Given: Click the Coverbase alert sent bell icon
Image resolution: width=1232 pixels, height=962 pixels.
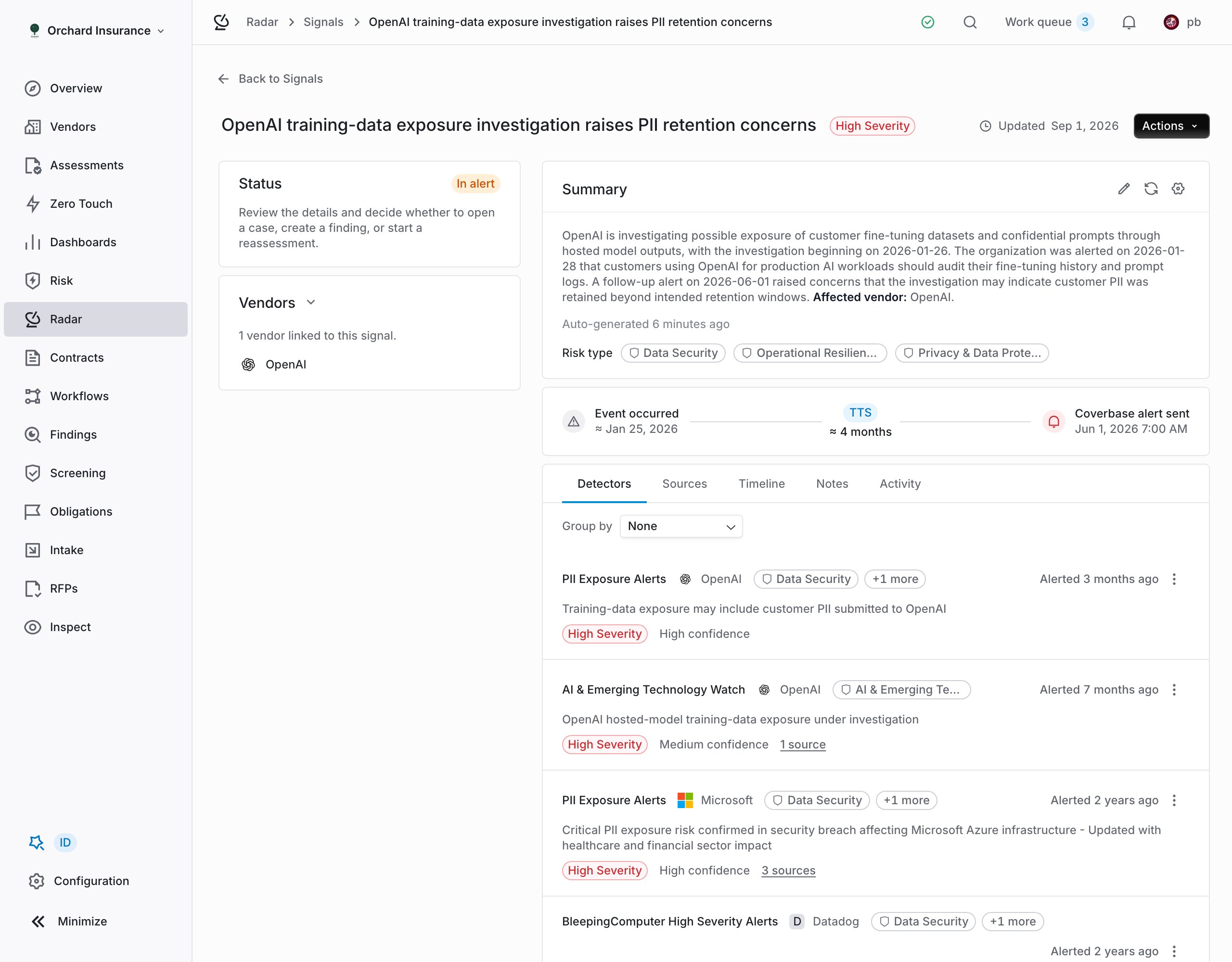Looking at the screenshot, I should coord(1053,422).
